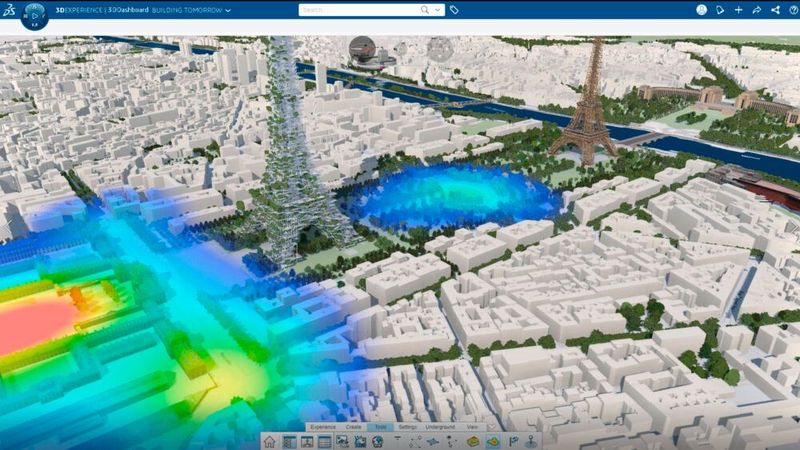Select the Tools tab
This screenshot has height=450, width=800.
tap(381, 427)
